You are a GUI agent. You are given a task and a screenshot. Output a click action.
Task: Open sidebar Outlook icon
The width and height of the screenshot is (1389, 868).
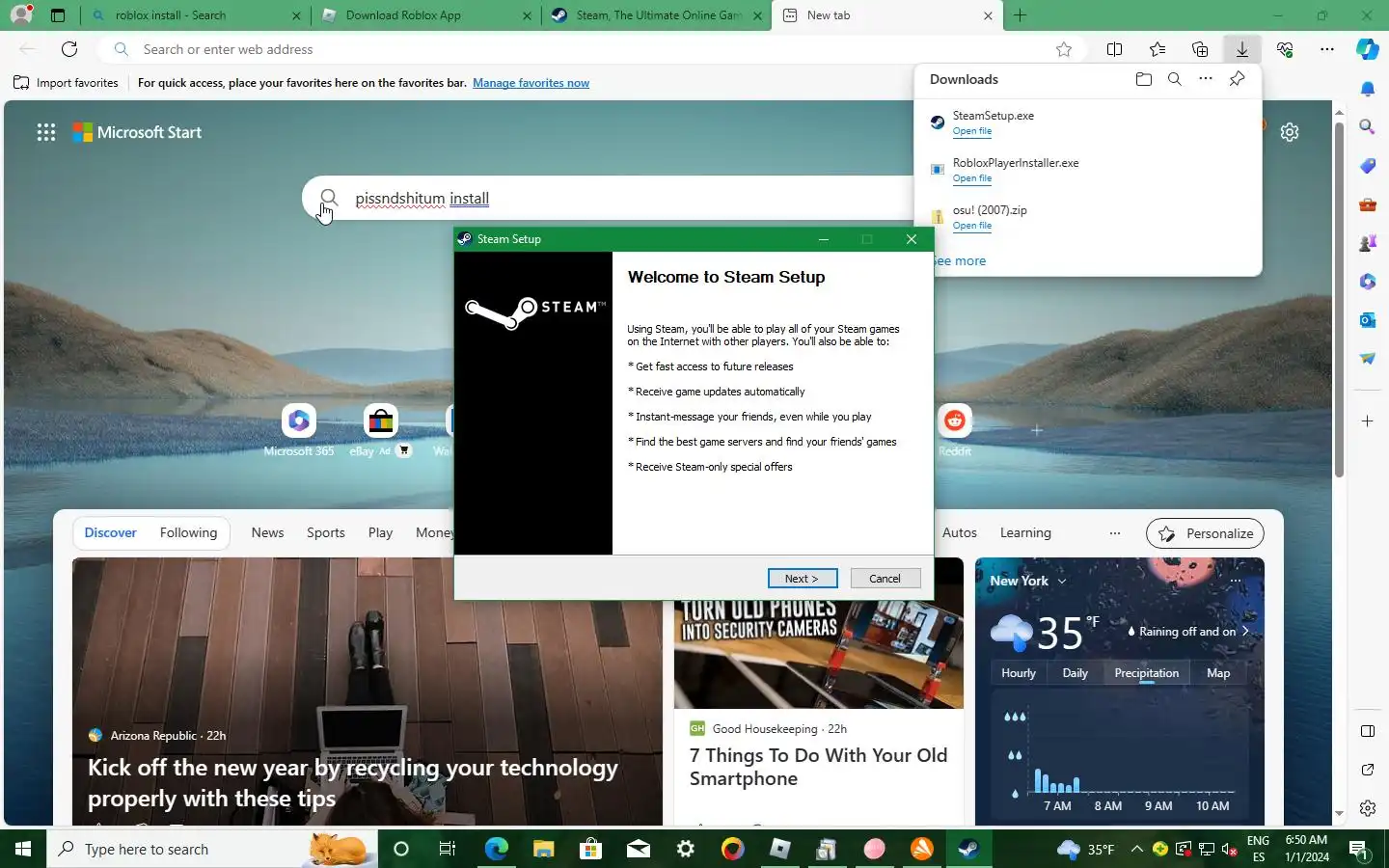click(1368, 320)
